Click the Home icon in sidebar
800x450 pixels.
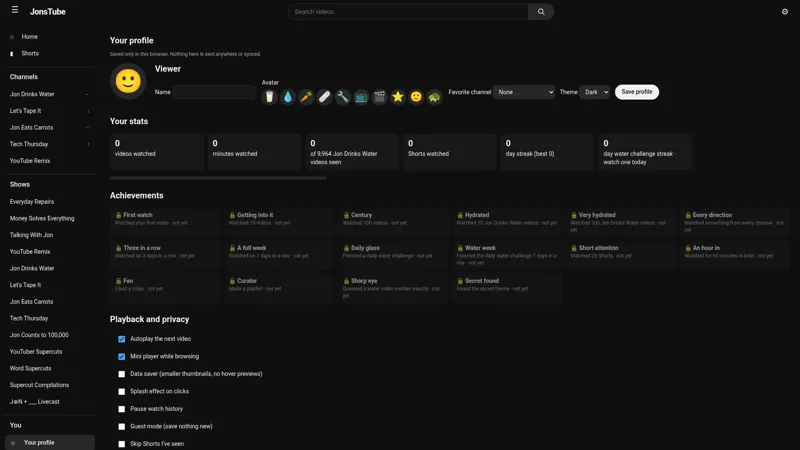coord(12,37)
